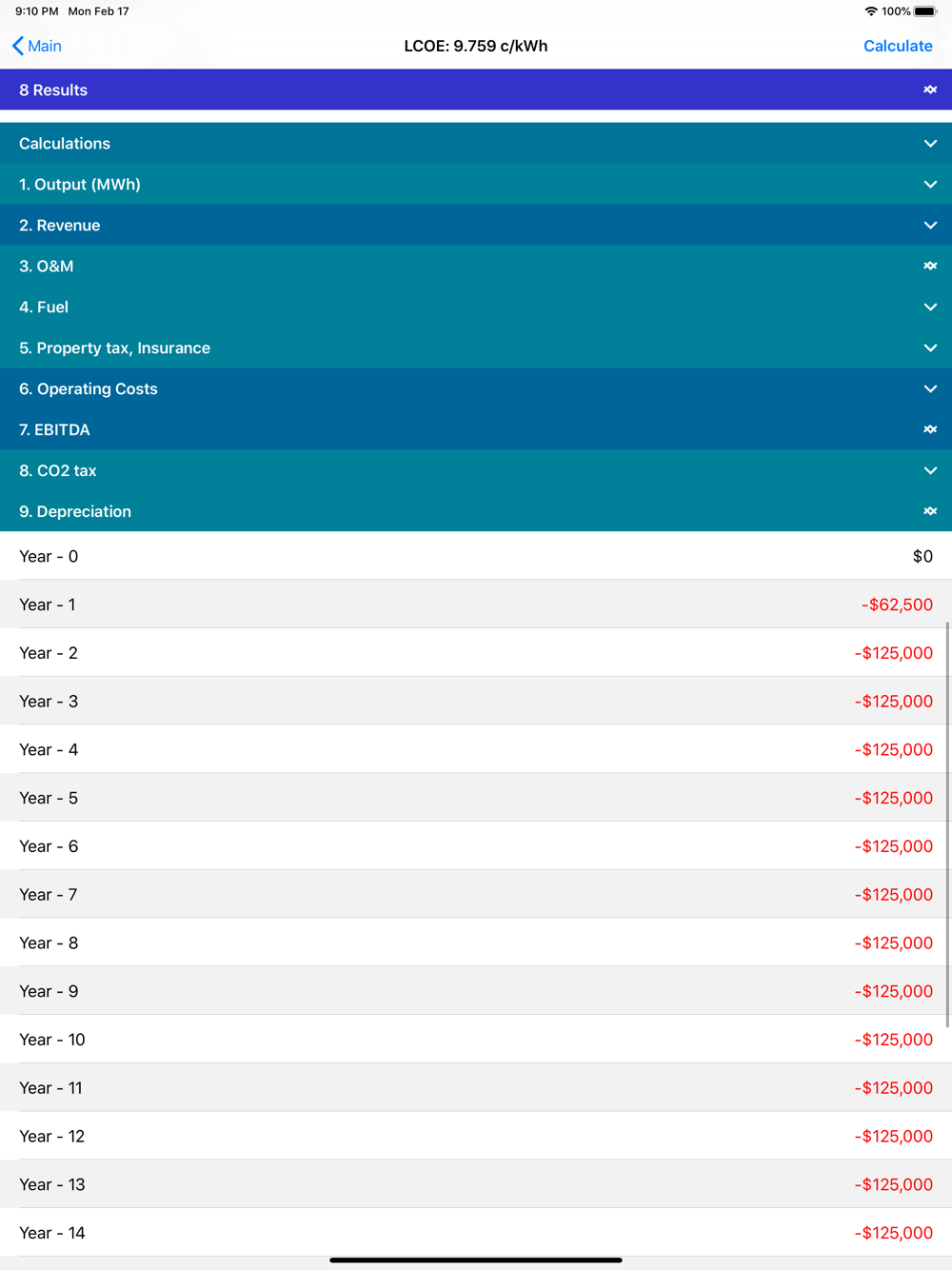952x1270 pixels.
Task: Expand the CO2 tax chevron
Action: tap(930, 471)
